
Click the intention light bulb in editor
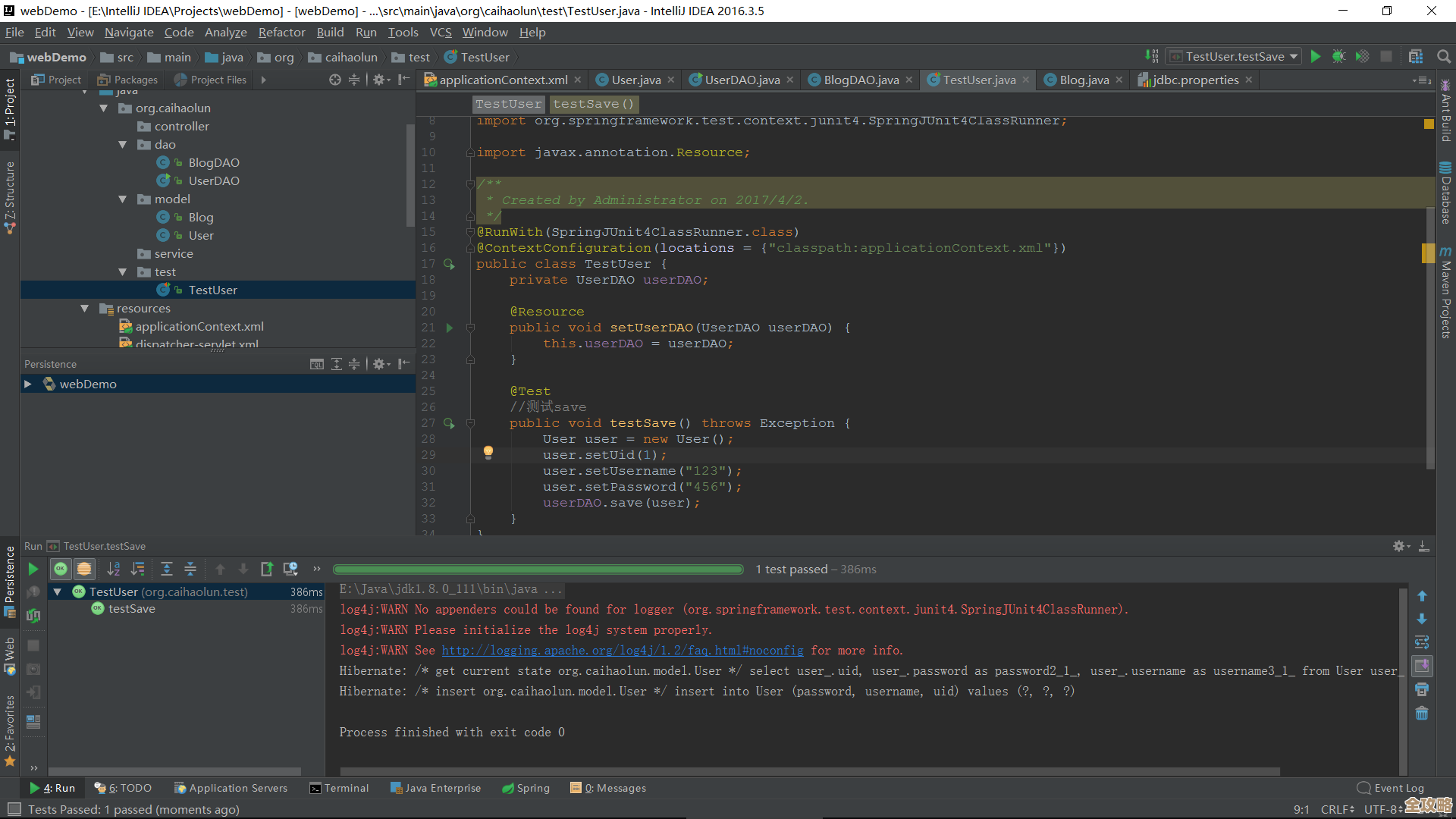pos(488,453)
